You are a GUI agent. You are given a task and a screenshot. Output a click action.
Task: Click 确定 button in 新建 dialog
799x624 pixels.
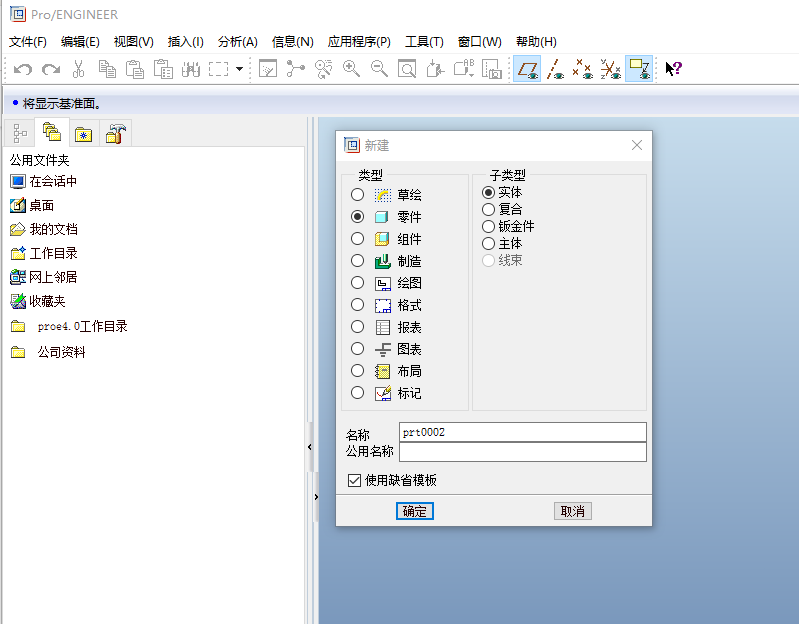415,511
